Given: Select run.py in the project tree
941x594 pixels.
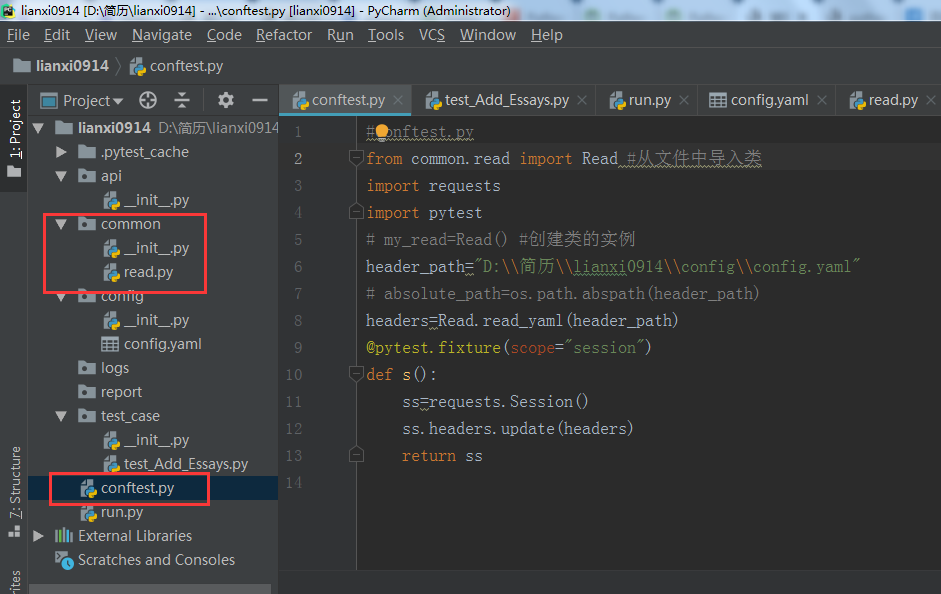Looking at the screenshot, I should click(x=112, y=512).
